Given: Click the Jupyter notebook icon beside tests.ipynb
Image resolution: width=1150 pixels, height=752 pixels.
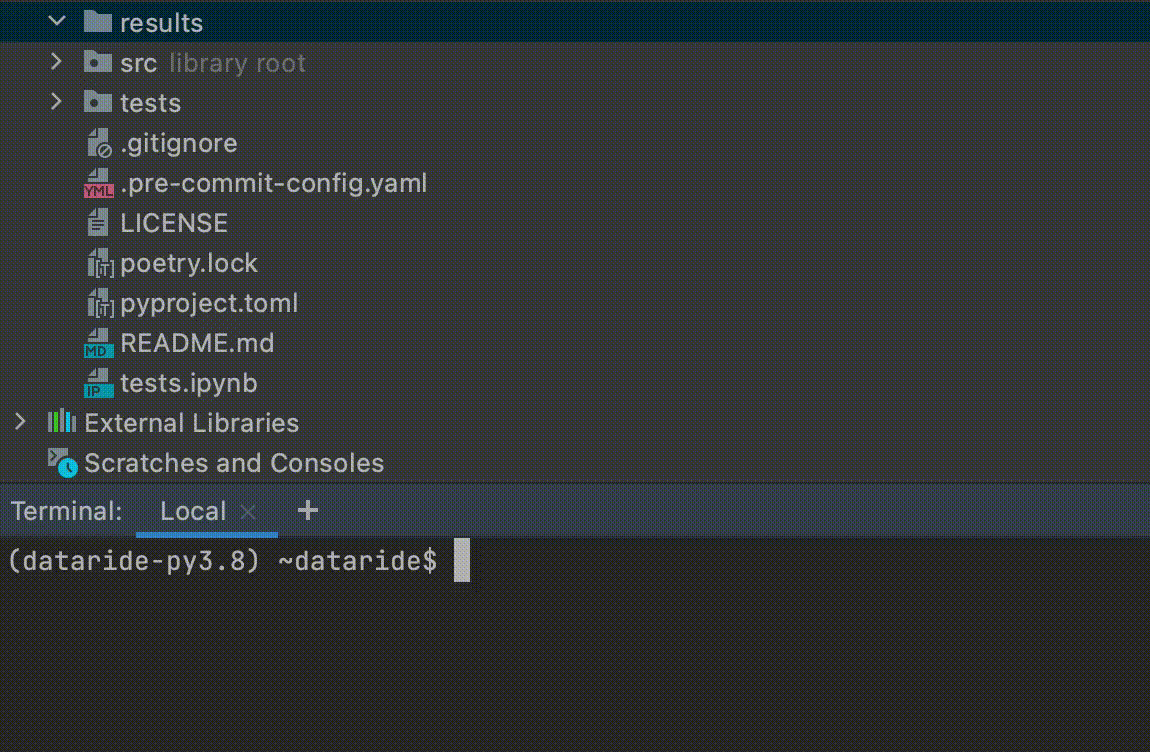Looking at the screenshot, I should [97, 382].
